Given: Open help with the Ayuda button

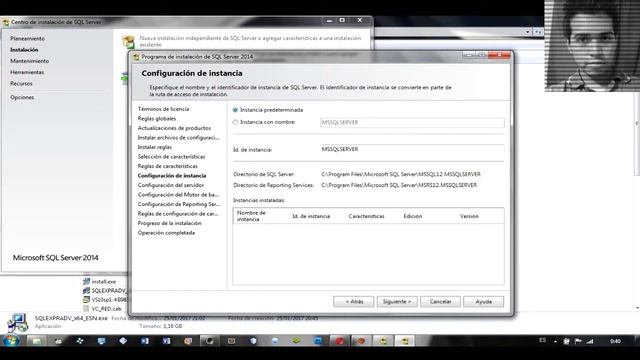Looking at the screenshot, I should coord(484,302).
